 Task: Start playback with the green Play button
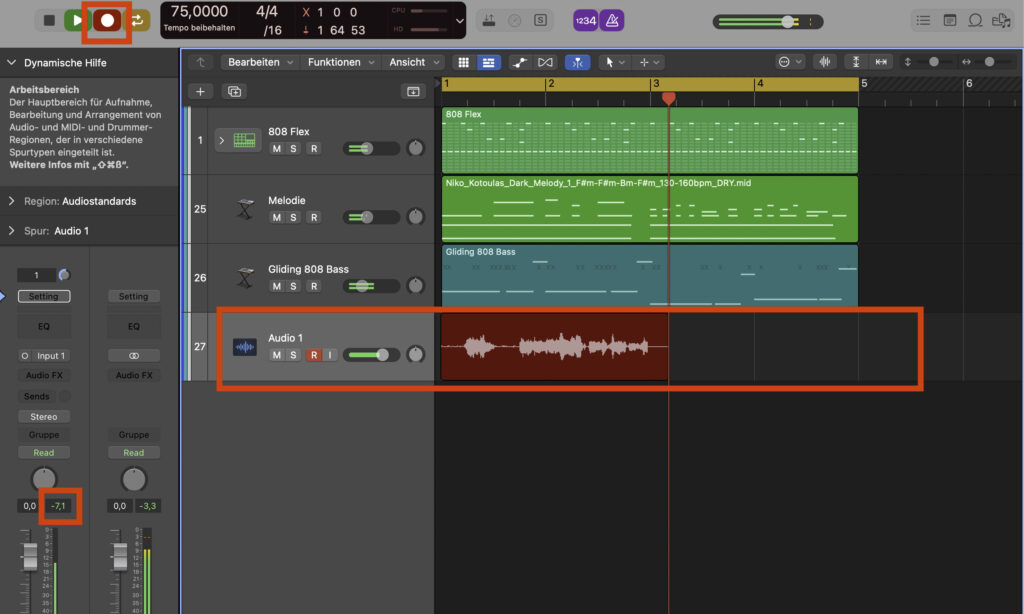point(76,20)
